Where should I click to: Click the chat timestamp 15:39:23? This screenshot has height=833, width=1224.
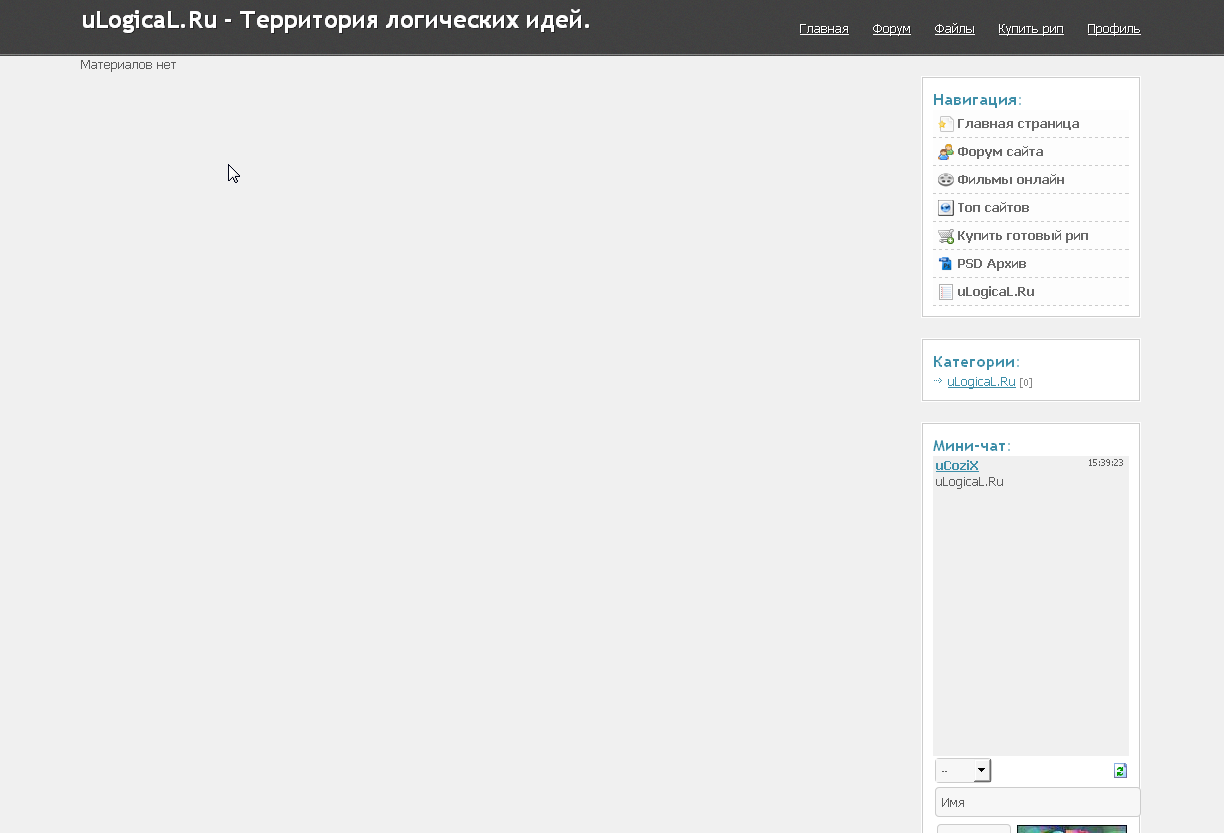1105,463
